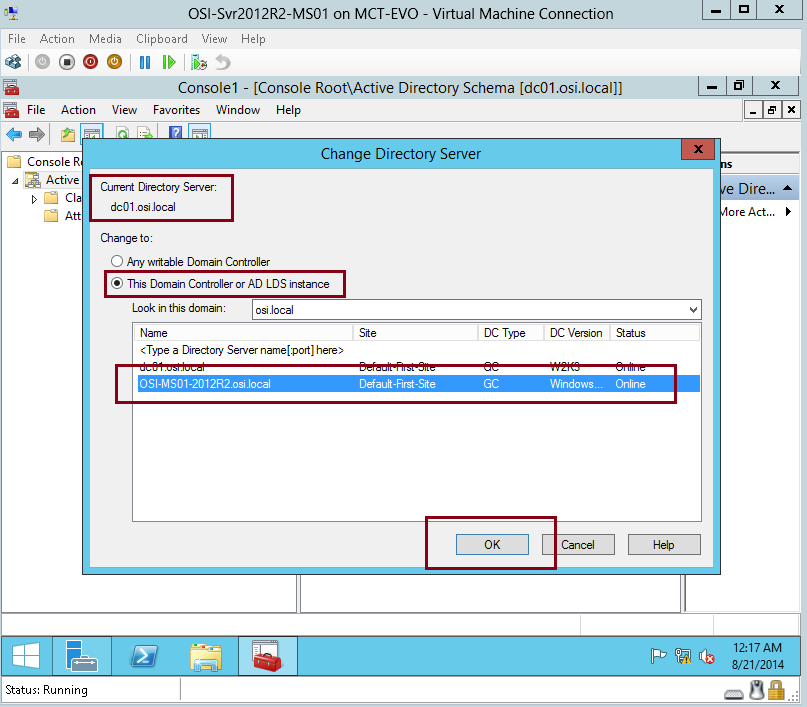The width and height of the screenshot is (807, 707).
Task: Click the lock icon in VM status bar
Action: coord(776,690)
